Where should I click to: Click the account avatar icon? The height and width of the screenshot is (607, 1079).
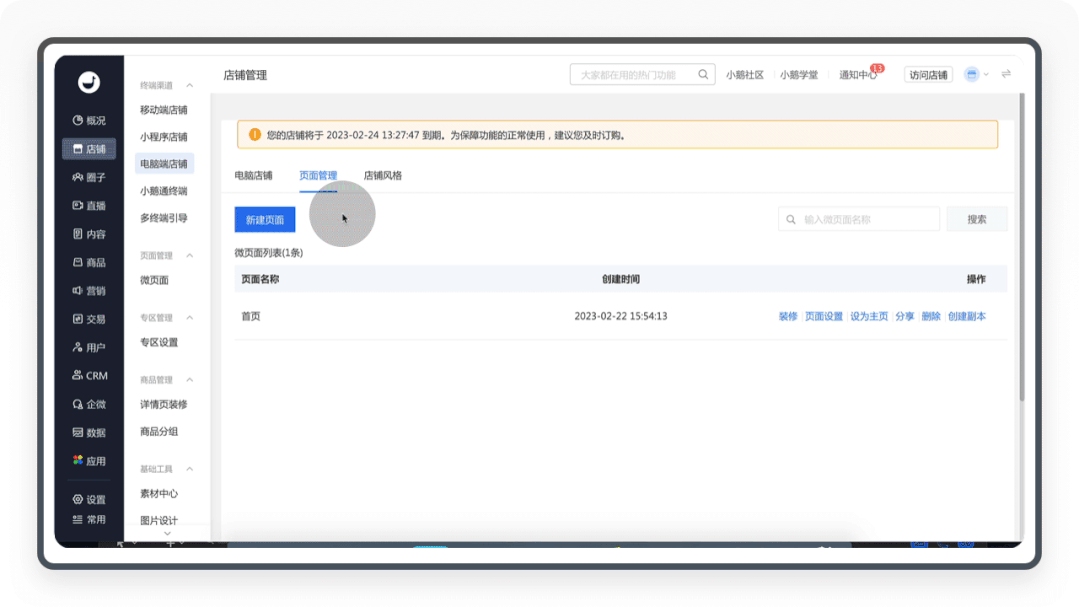pyautogui.click(x=972, y=74)
